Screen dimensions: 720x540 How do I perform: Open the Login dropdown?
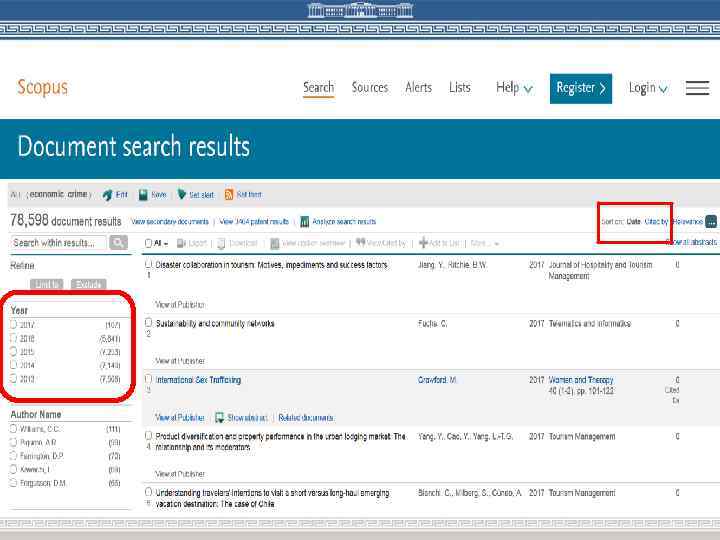pyautogui.click(x=648, y=88)
